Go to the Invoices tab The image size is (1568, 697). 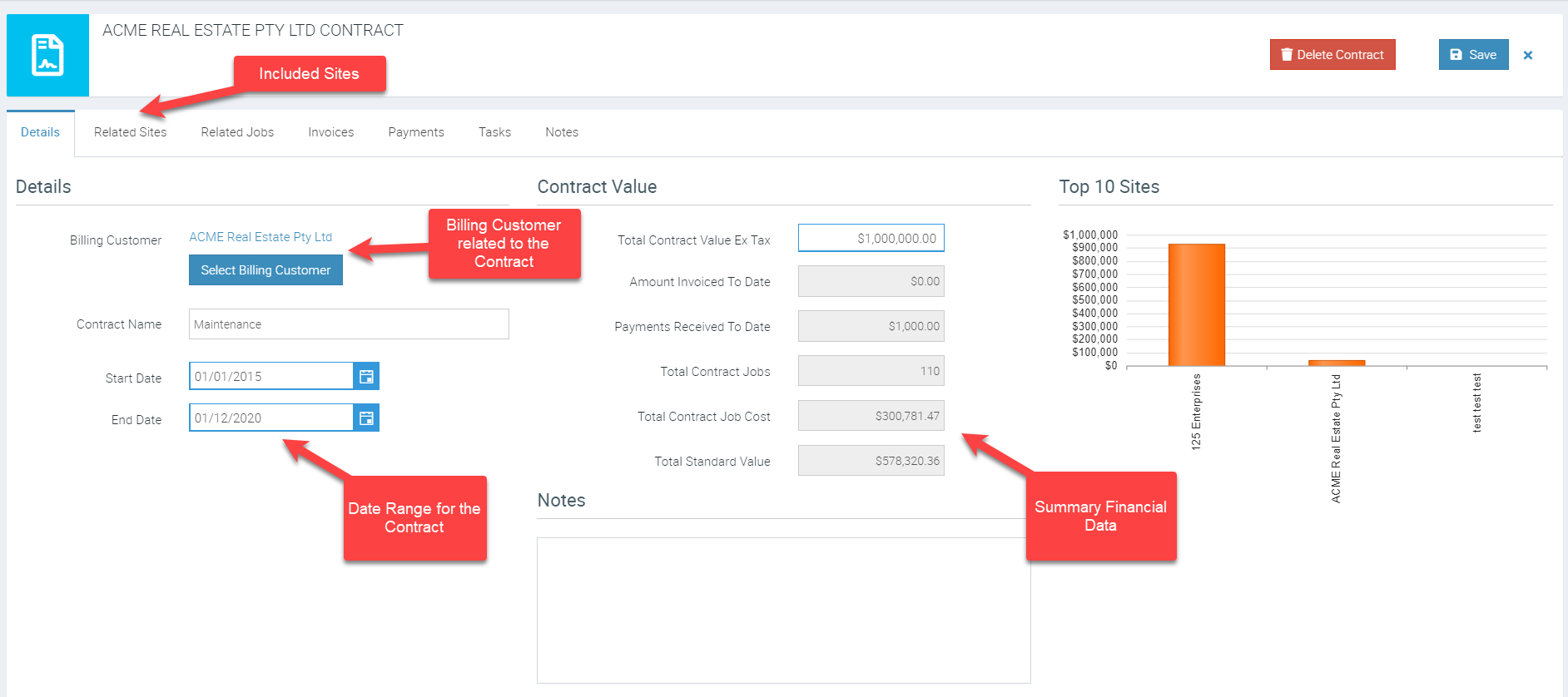[x=330, y=132]
